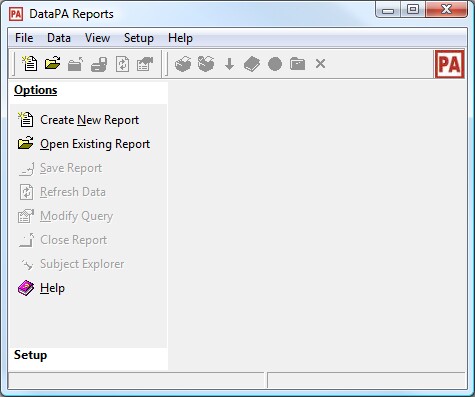Click the icon beside Create New Report
Screen dimensions: 475x397
point(26,119)
